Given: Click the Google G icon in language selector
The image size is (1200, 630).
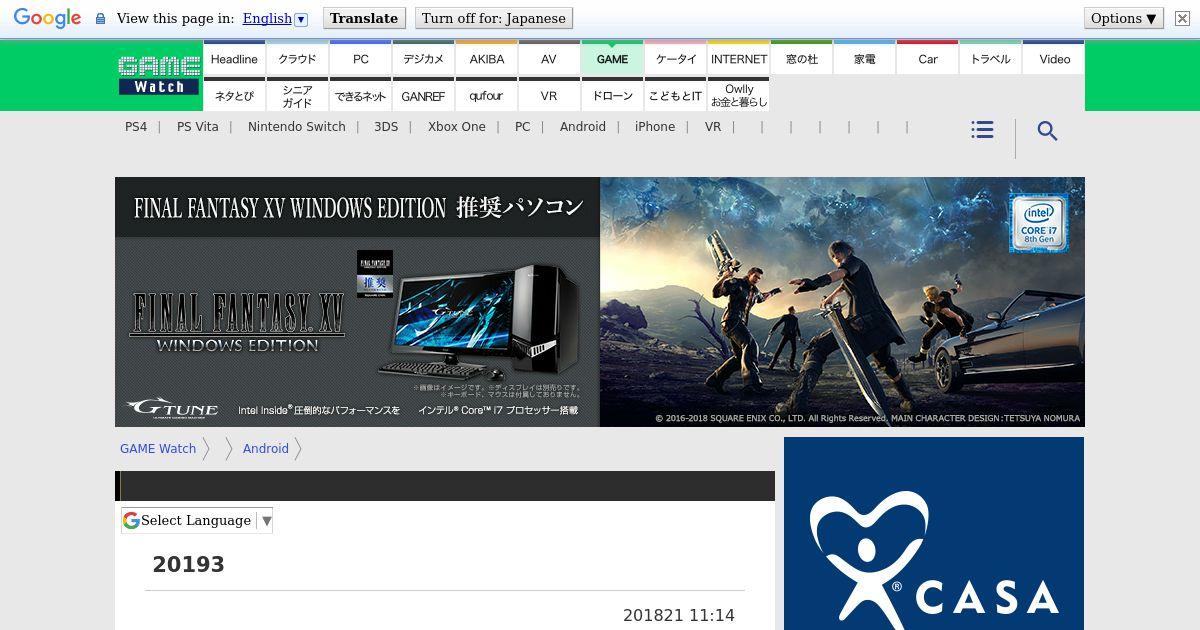Looking at the screenshot, I should click(x=131, y=520).
